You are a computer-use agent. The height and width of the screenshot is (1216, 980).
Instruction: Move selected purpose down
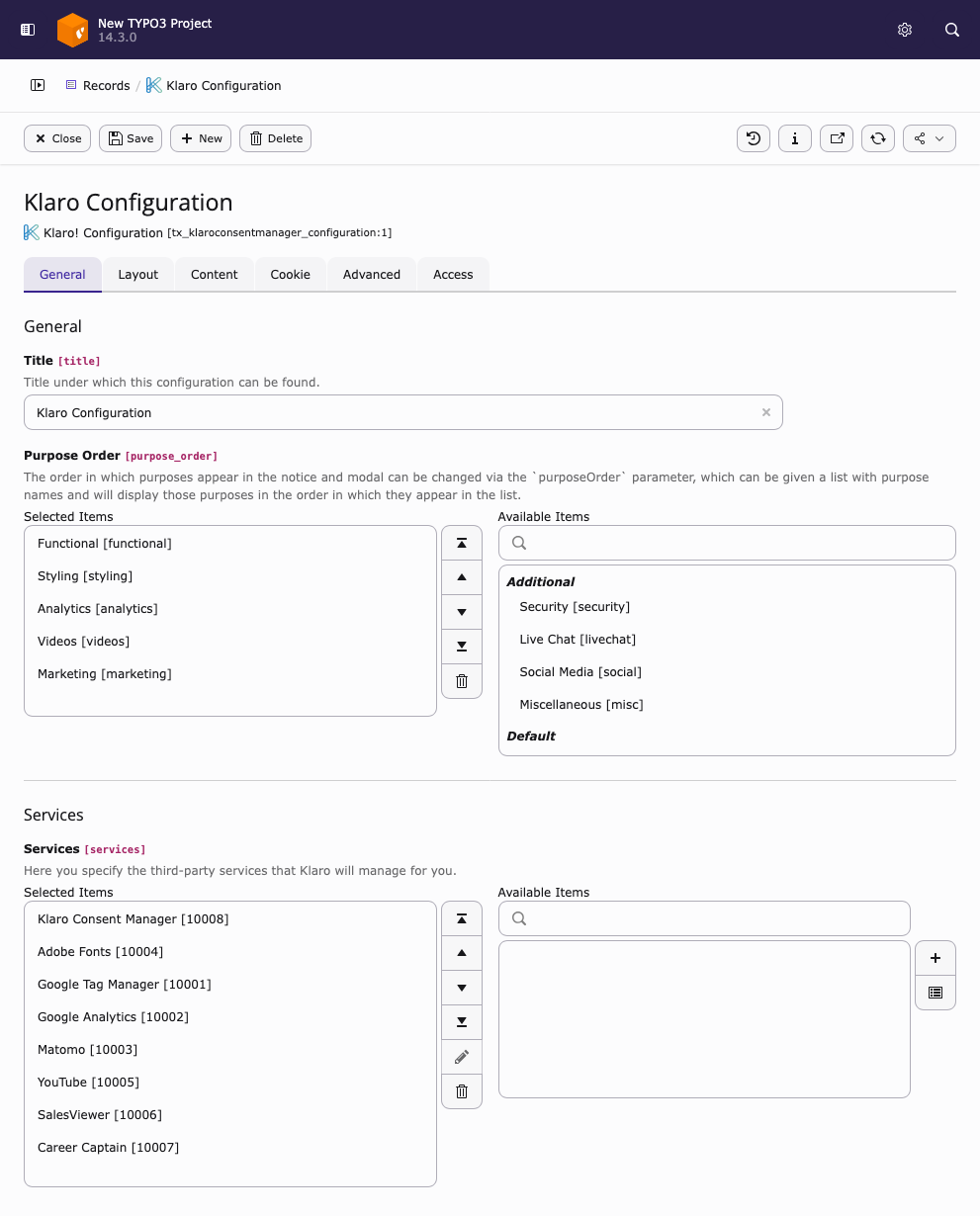pyautogui.click(x=462, y=612)
